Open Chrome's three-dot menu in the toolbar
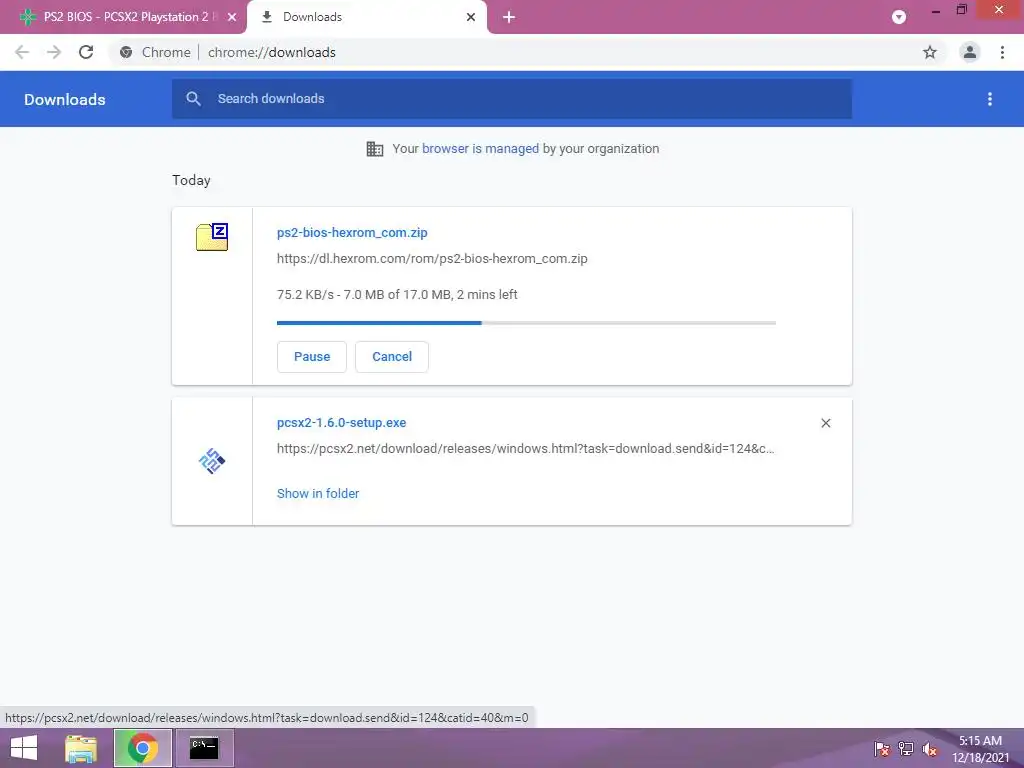This screenshot has height=768, width=1024. pos(1002,52)
